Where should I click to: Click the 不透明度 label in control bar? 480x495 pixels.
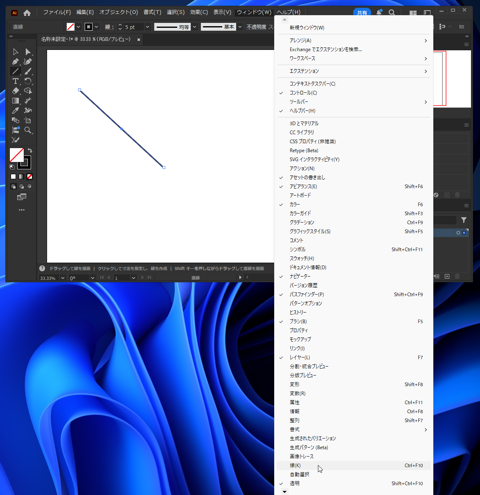(x=256, y=27)
